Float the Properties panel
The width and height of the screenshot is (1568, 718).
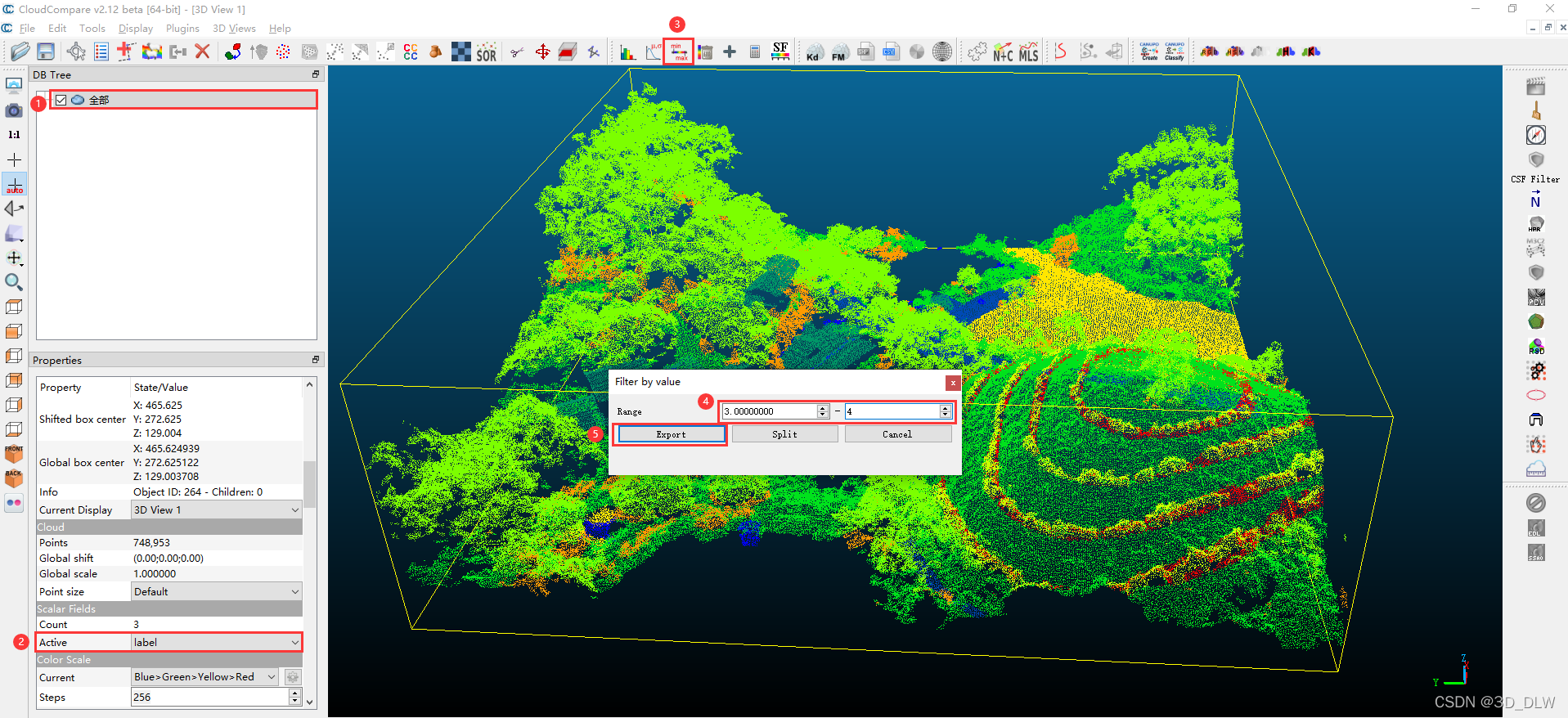point(316,360)
